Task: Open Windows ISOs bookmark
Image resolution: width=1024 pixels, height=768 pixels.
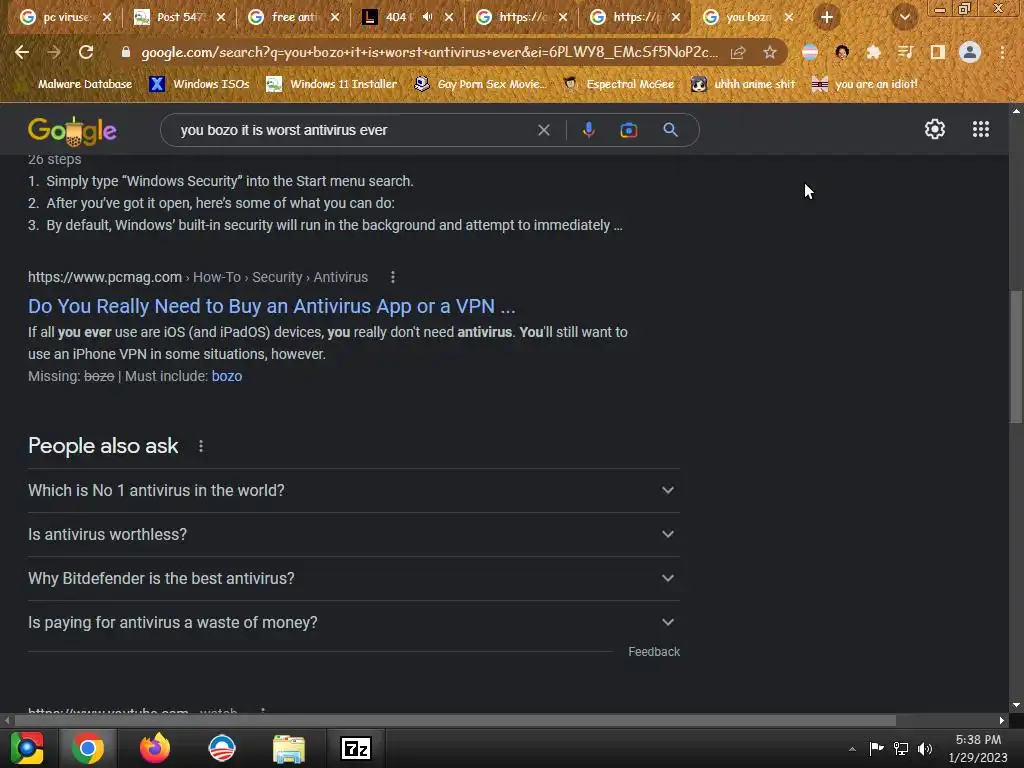Action: point(199,84)
